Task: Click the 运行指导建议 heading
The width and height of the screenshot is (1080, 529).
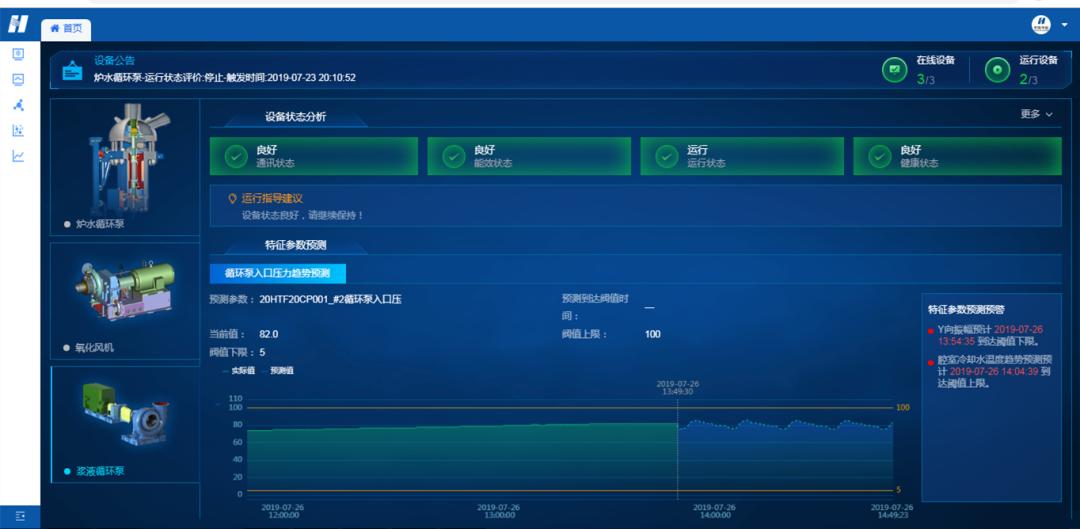Action: [272, 198]
